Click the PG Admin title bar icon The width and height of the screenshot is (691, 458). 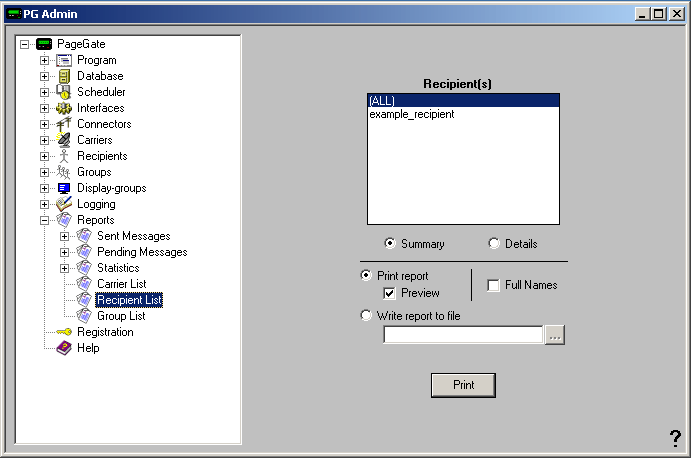pyautogui.click(x=15, y=14)
